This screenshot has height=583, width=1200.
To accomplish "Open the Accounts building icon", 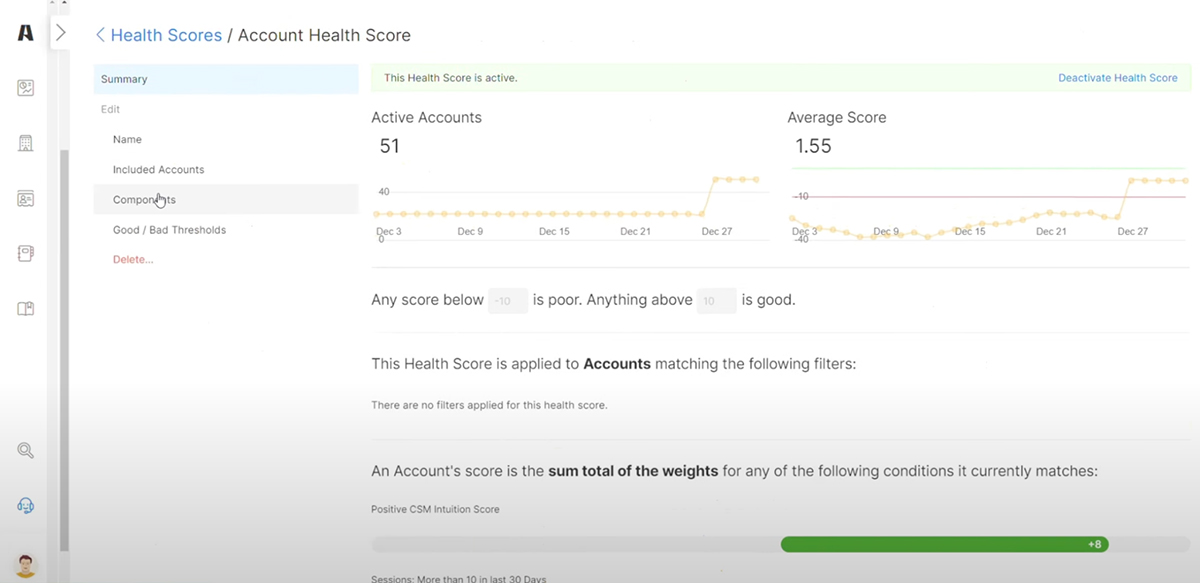I will coord(25,143).
